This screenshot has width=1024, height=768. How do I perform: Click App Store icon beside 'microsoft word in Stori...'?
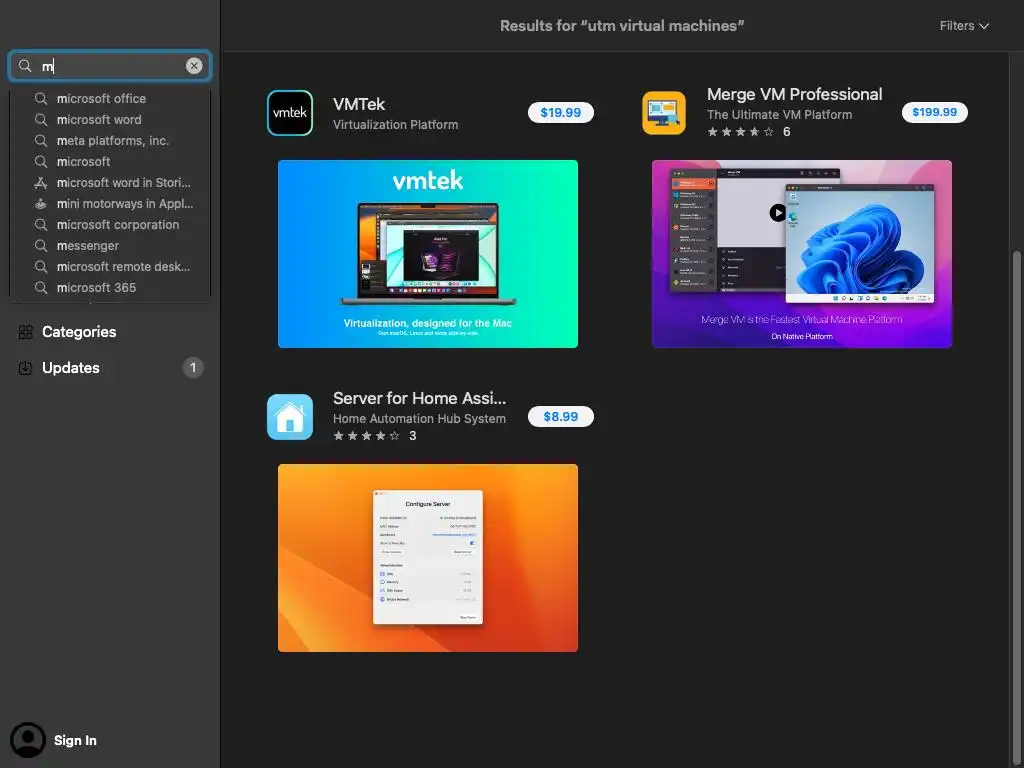[x=40, y=182]
